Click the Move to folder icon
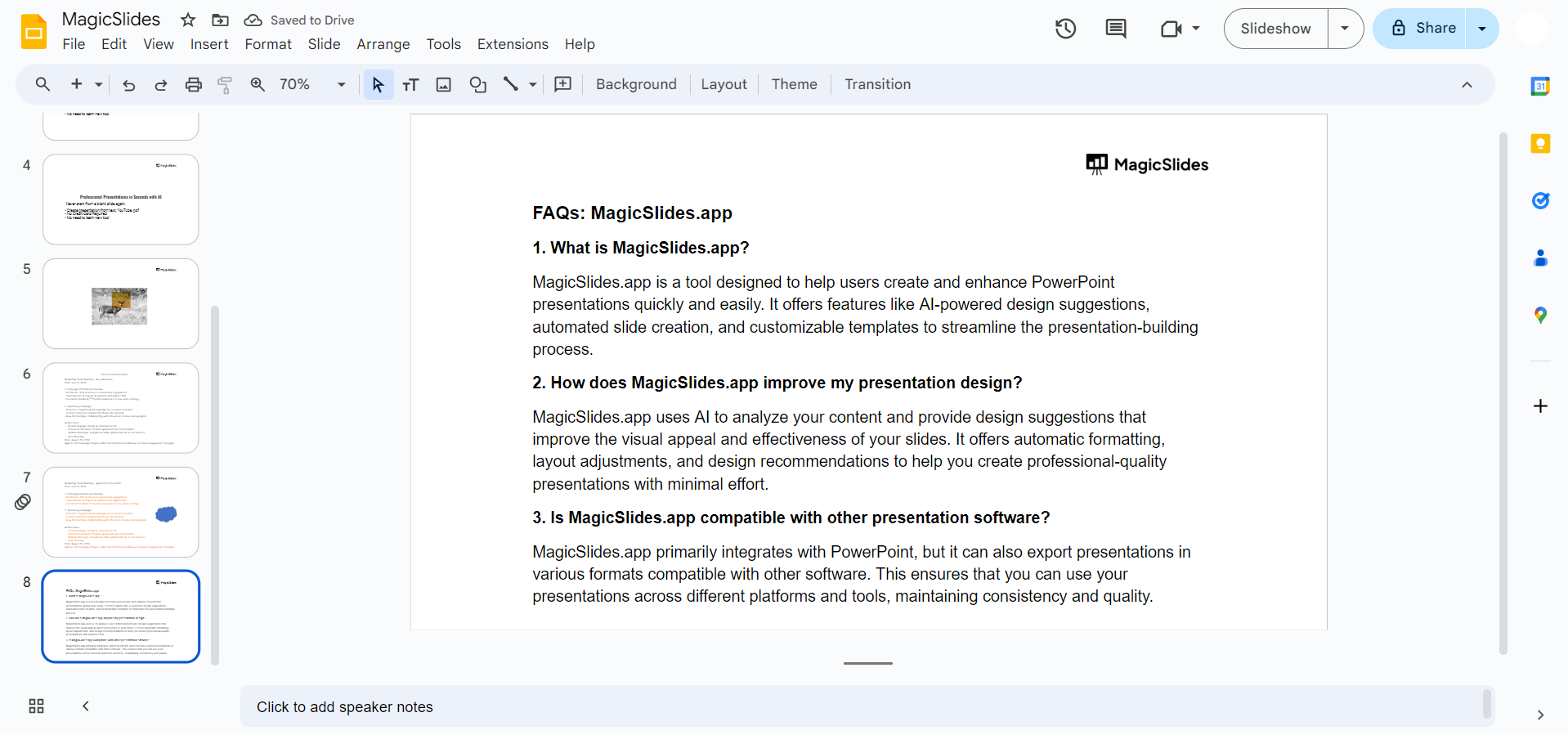Screen dimensions: 1568x735 (220, 20)
